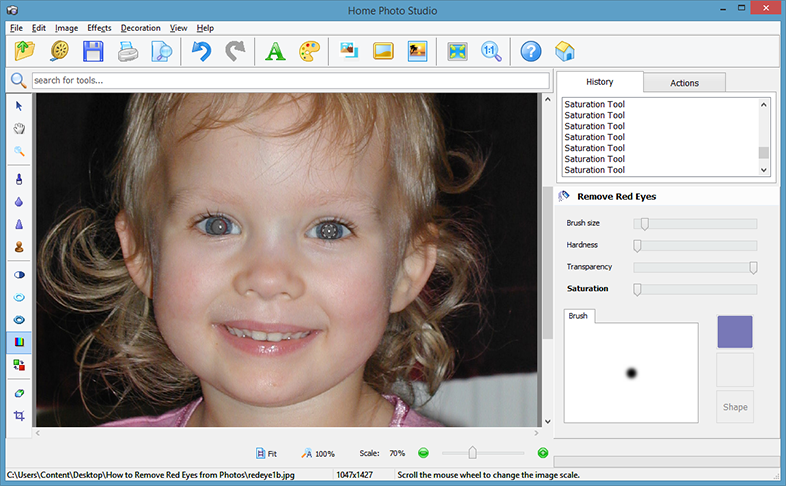The width and height of the screenshot is (786, 486).
Task: Click the Shape button
Action: [x=735, y=407]
